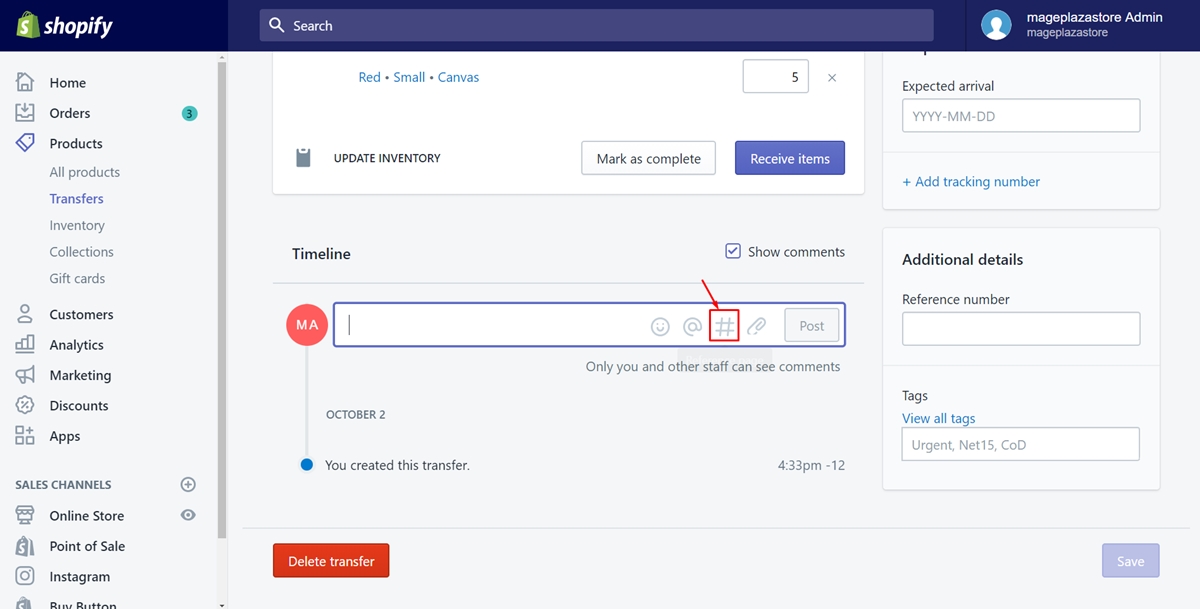Click the Mark as complete button
Viewport: 1200px width, 609px height.
click(x=649, y=158)
